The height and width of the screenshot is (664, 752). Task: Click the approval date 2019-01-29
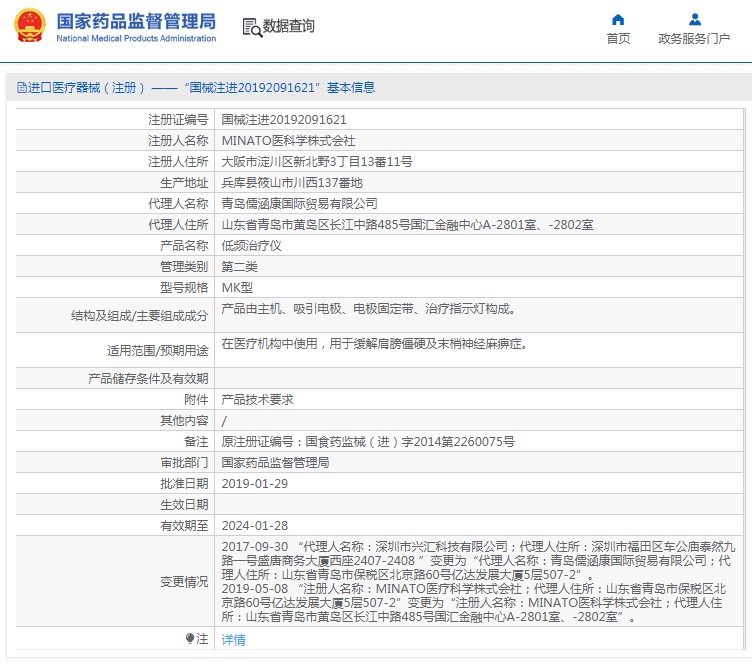[x=254, y=483]
